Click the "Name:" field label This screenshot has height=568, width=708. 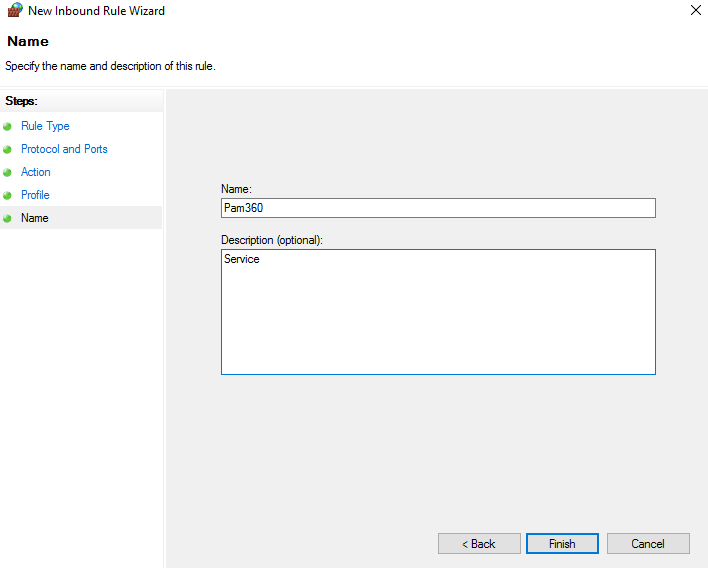[236, 189]
